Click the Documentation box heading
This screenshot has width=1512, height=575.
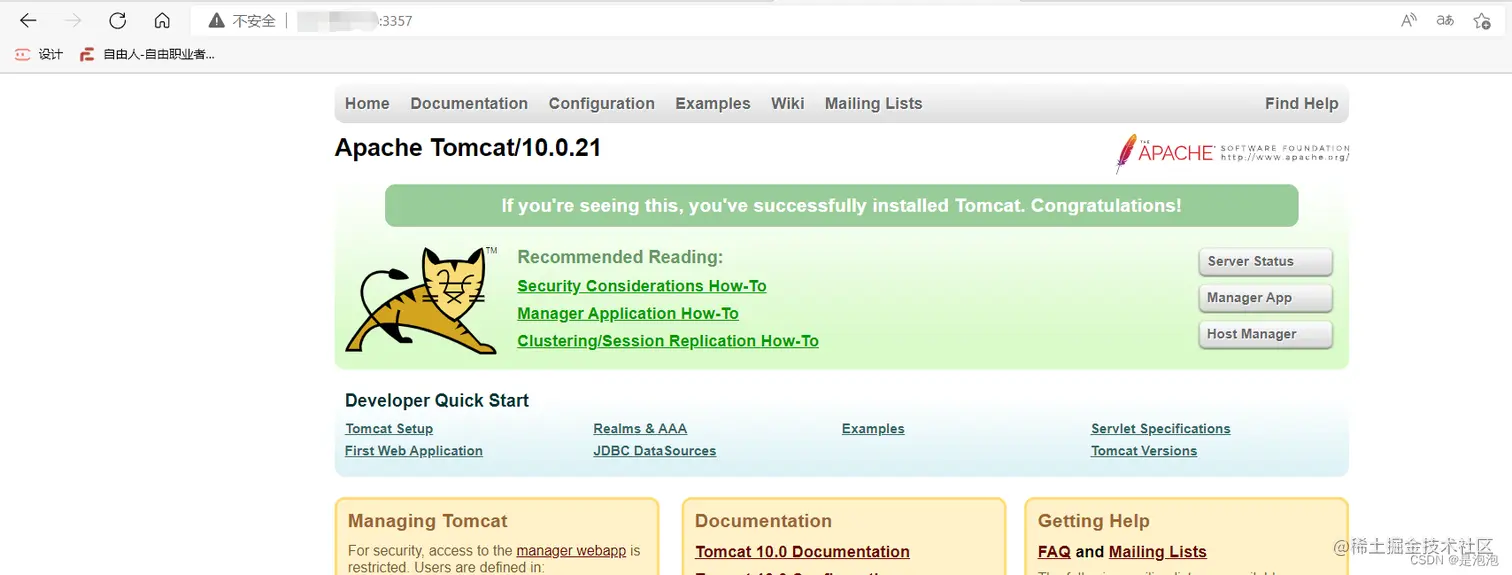click(x=763, y=521)
